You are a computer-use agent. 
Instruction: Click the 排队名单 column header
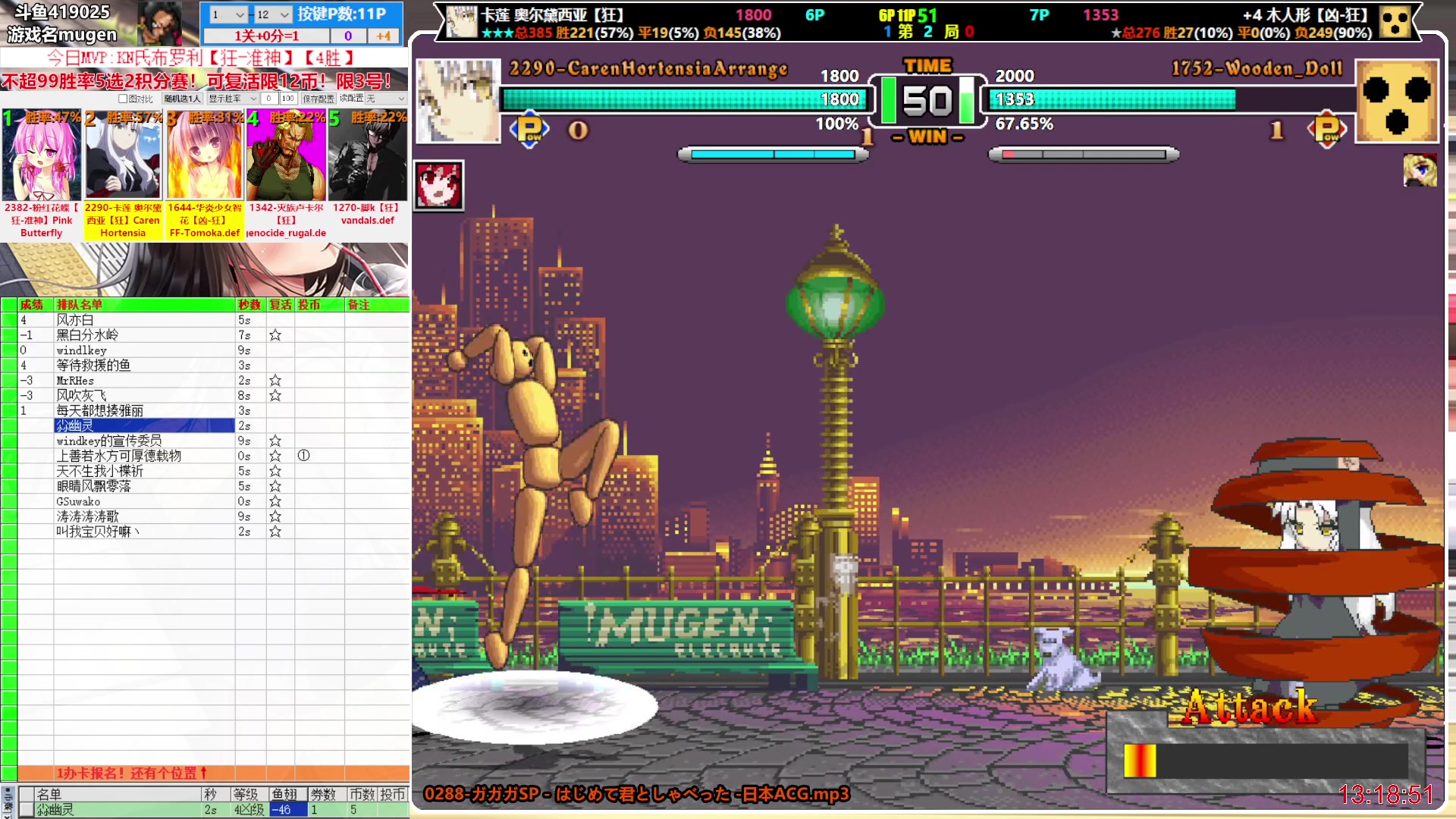click(144, 305)
